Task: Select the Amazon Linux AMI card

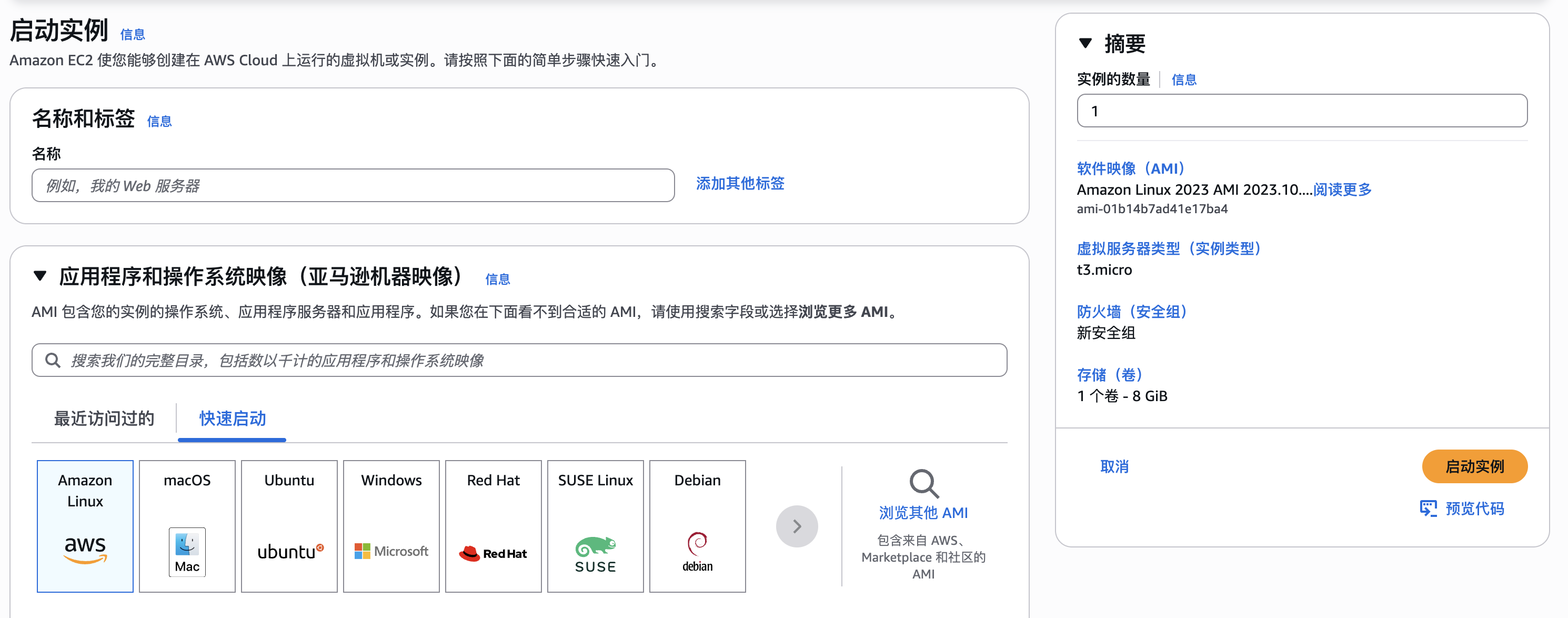Action: click(85, 526)
